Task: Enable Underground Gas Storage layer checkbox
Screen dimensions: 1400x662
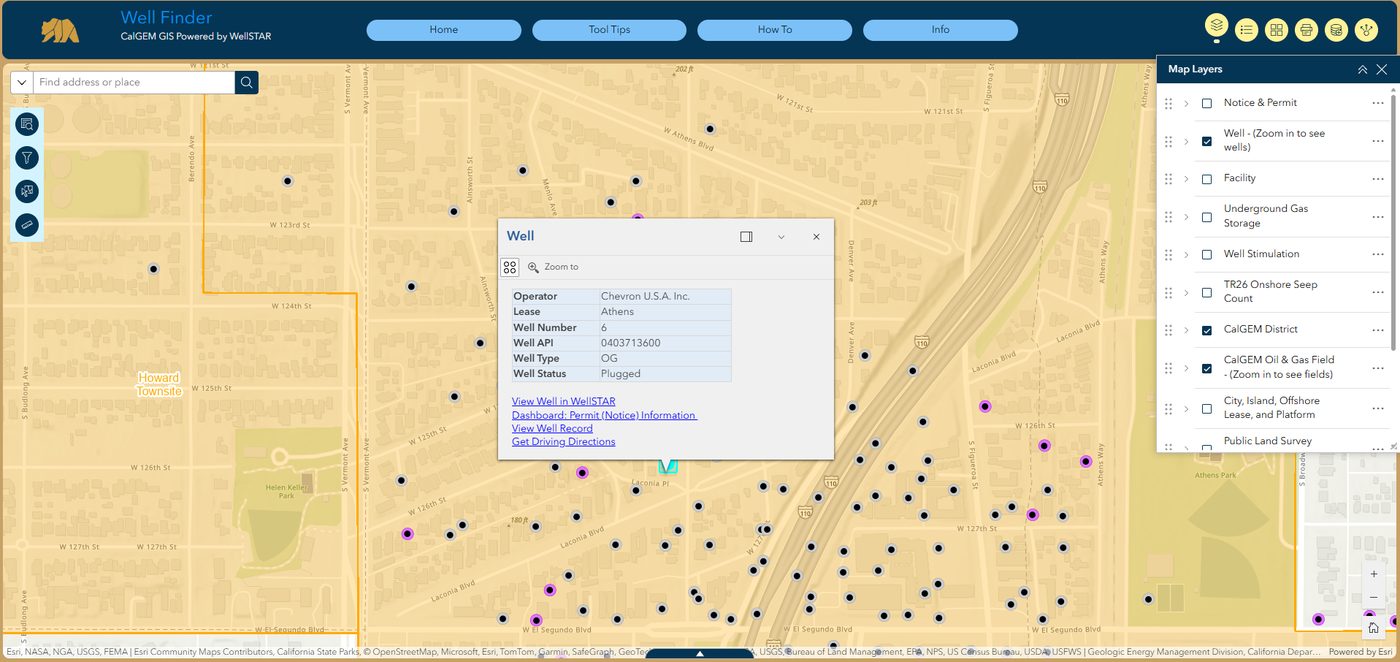Action: pyautogui.click(x=1207, y=217)
